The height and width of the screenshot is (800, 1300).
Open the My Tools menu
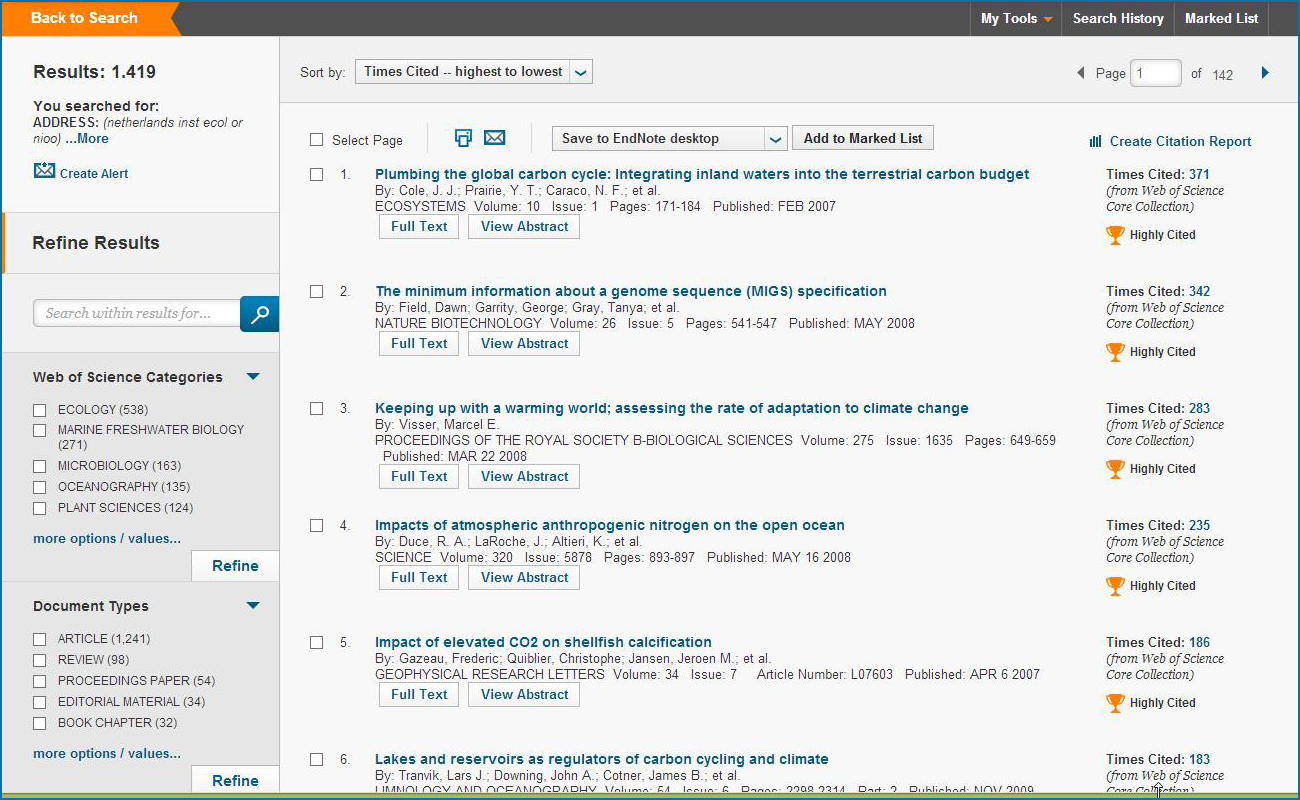[x=1016, y=19]
